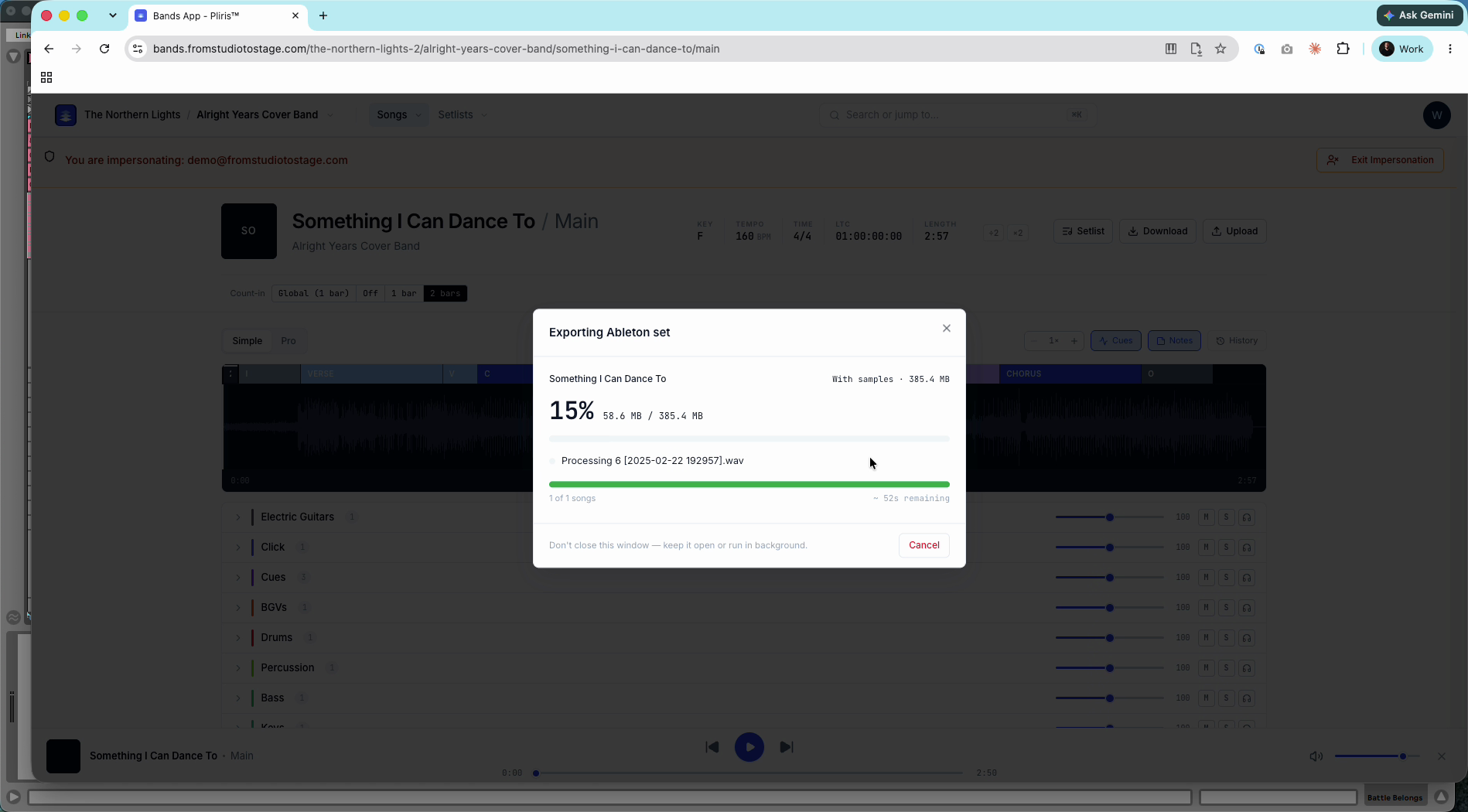The width and height of the screenshot is (1468, 812).
Task: Solo the Click track
Action: coord(1226,548)
